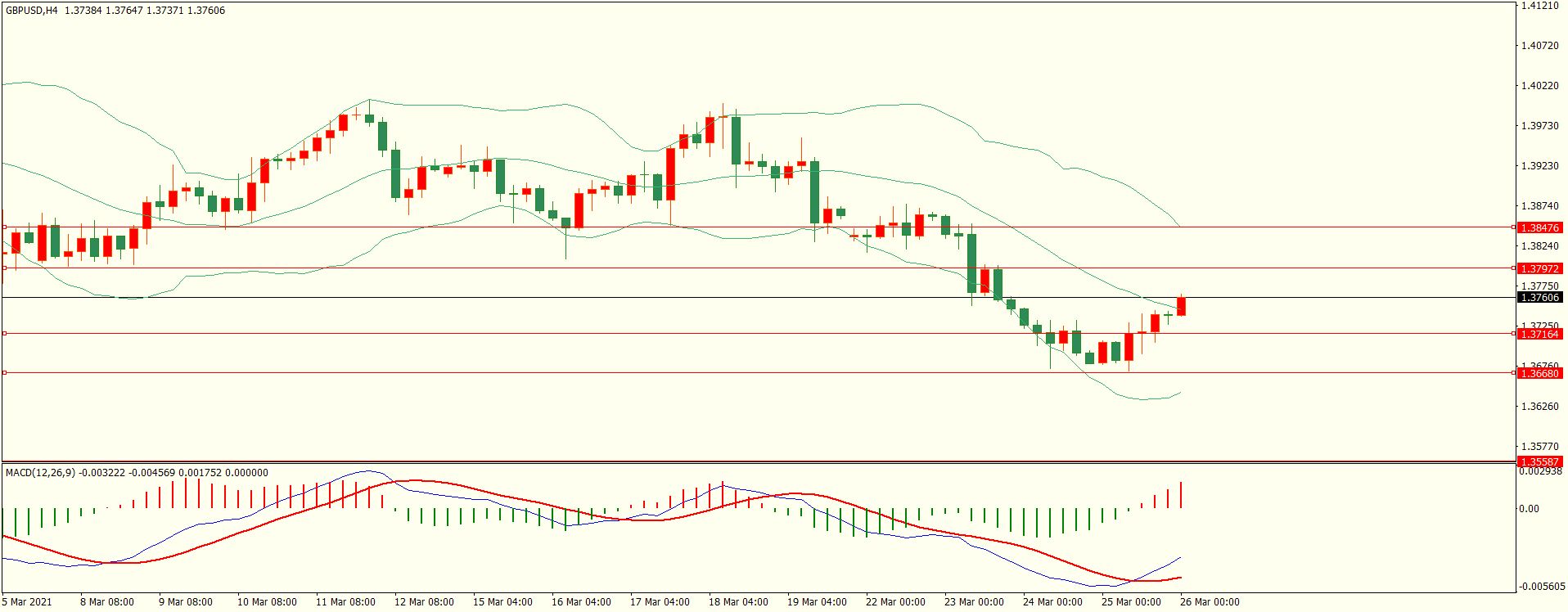This screenshot has width=1568, height=612.
Task: Click the last MACD histogram bar
Action: coord(1181,495)
